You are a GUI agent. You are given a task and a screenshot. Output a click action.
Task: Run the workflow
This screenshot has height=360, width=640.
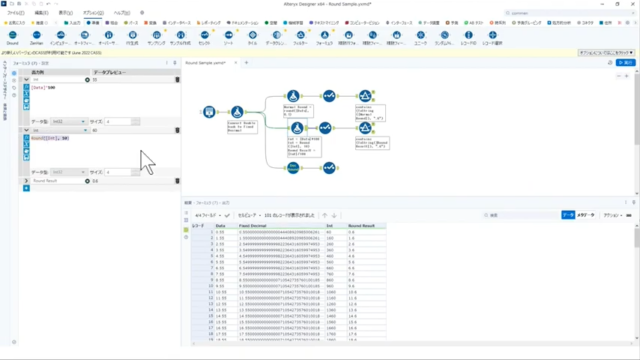click(625, 62)
